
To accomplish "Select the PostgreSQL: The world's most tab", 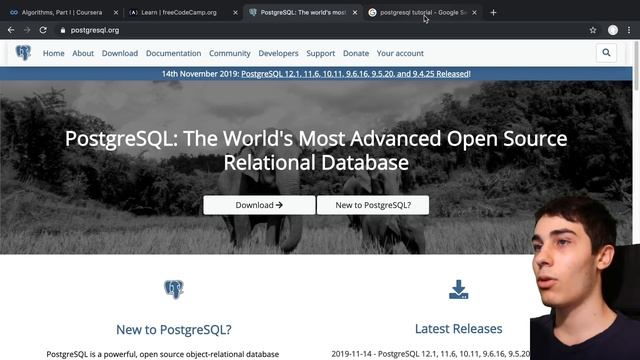I will (x=302, y=13).
